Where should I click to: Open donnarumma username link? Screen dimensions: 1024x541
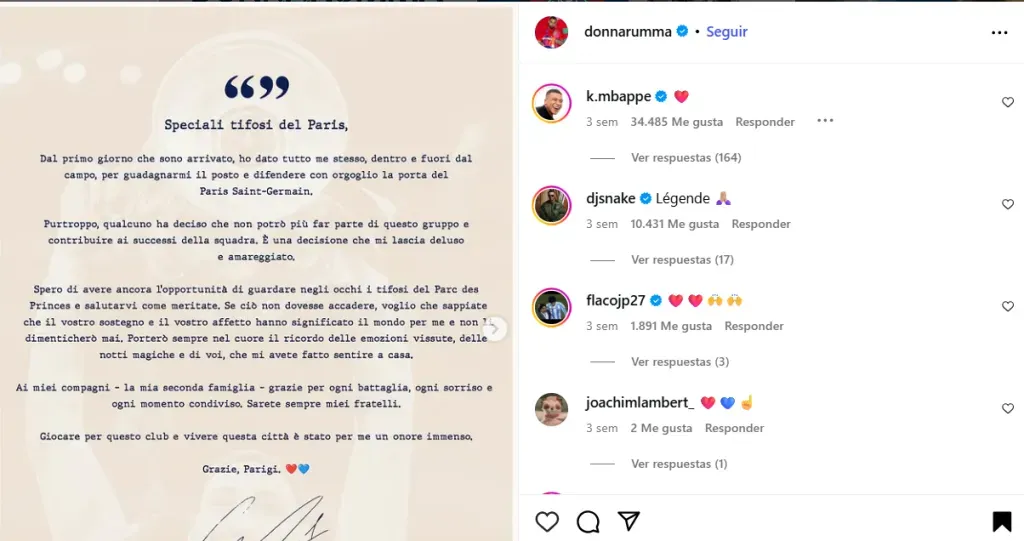628,31
